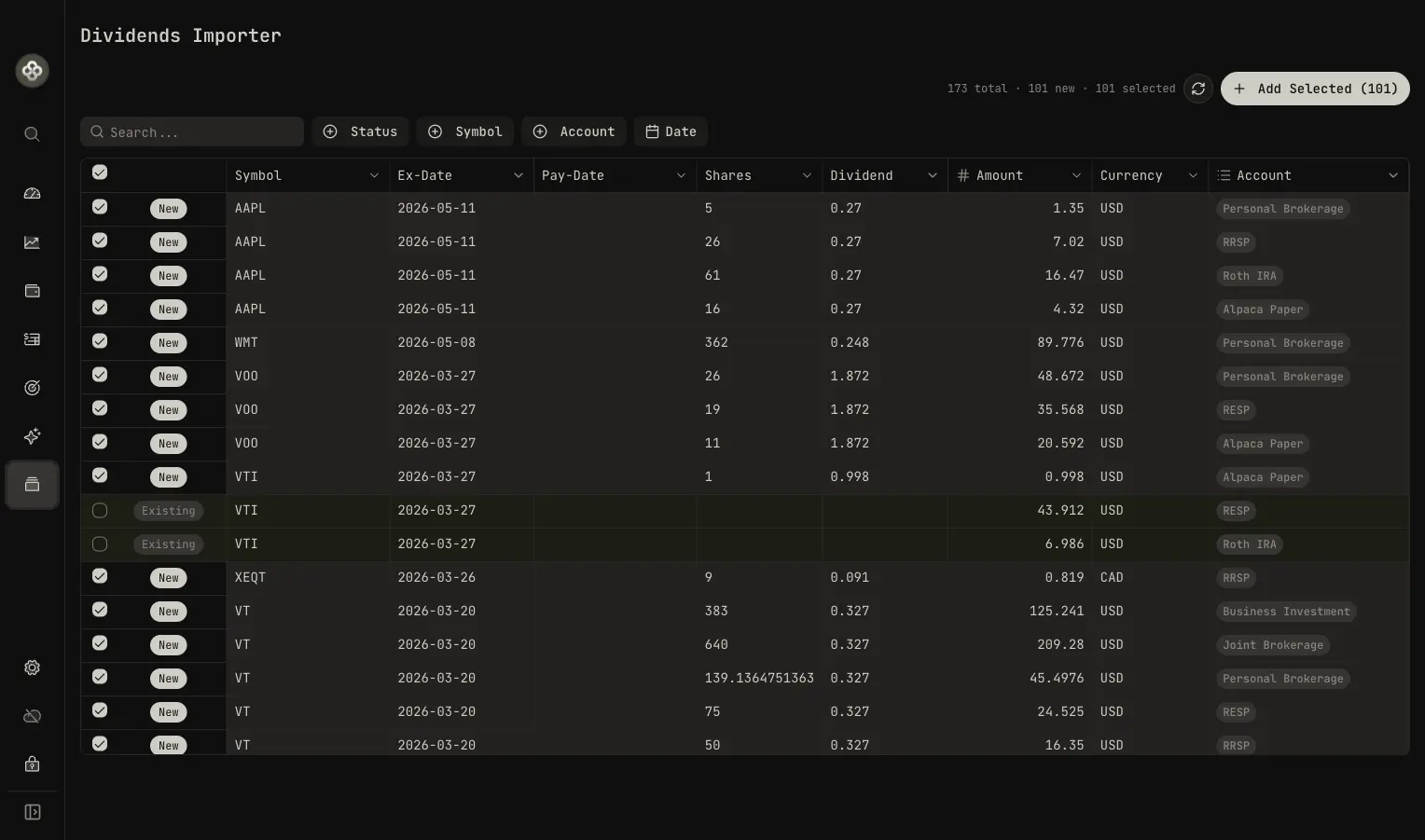1425x840 pixels.
Task: Open the Symbol filter button
Action: click(x=464, y=131)
